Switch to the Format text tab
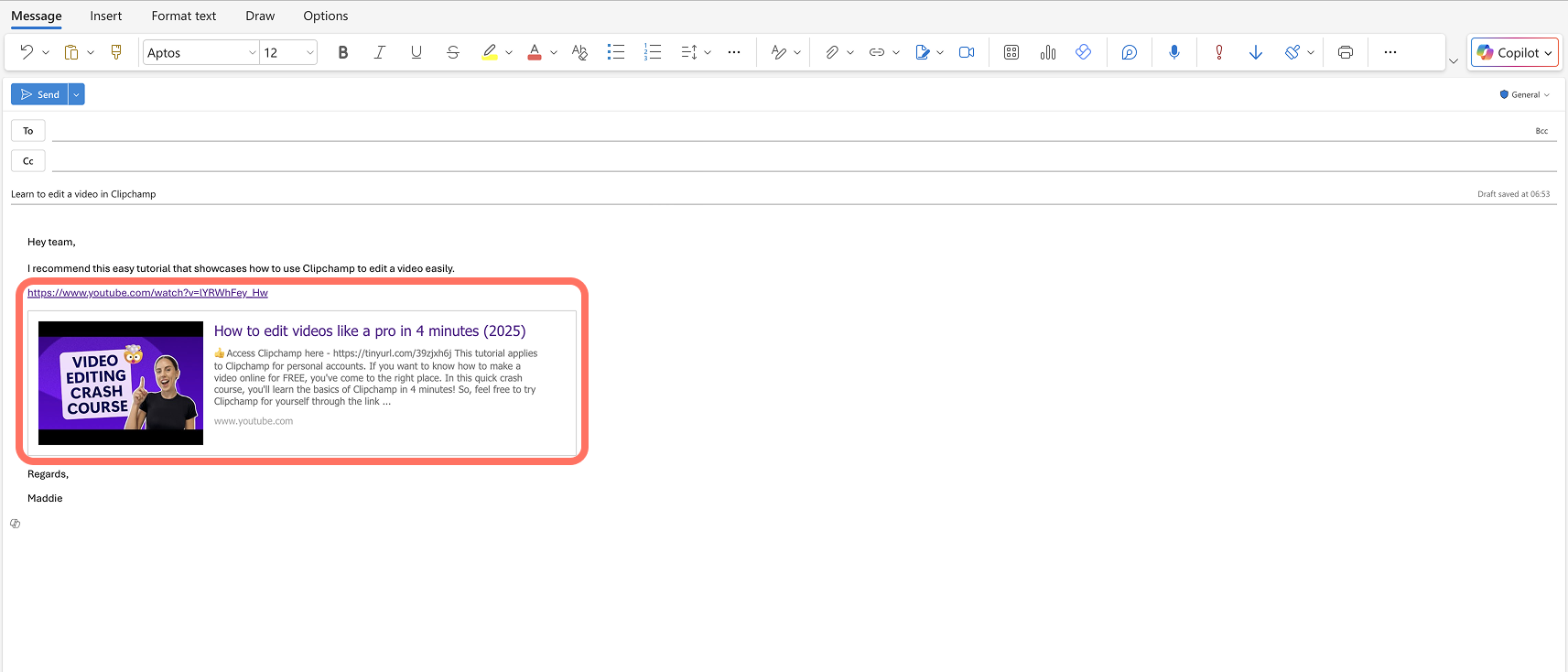Image resolution: width=1568 pixels, height=672 pixels. click(184, 16)
